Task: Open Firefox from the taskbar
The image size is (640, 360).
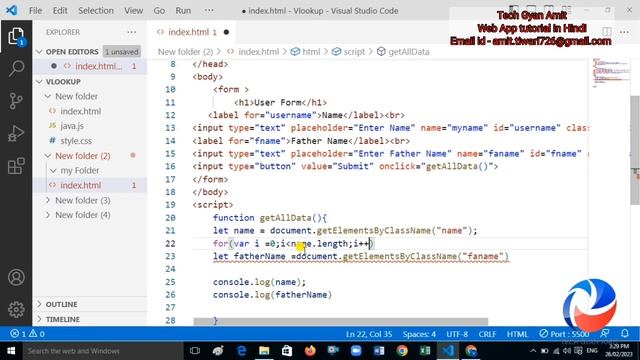Action: pyautogui.click(x=310, y=351)
